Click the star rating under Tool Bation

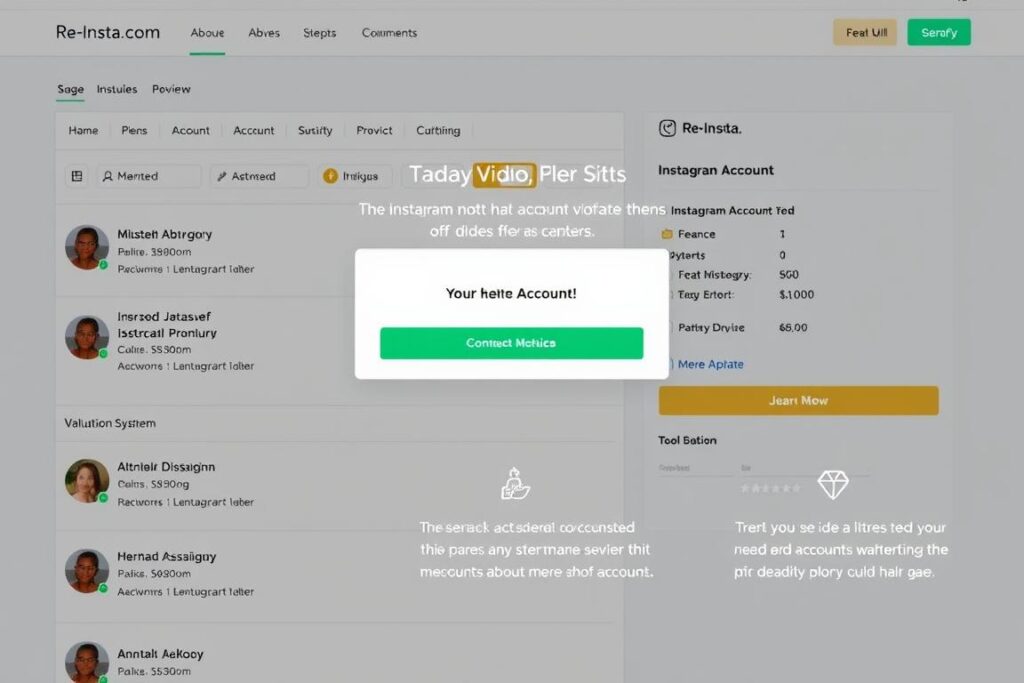(770, 488)
